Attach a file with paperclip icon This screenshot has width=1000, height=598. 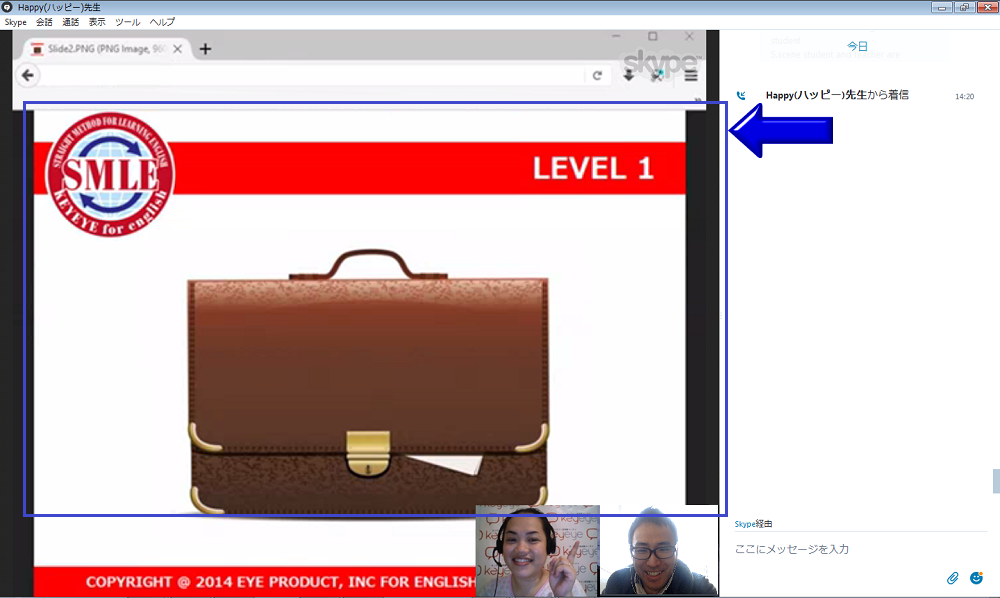pos(952,578)
